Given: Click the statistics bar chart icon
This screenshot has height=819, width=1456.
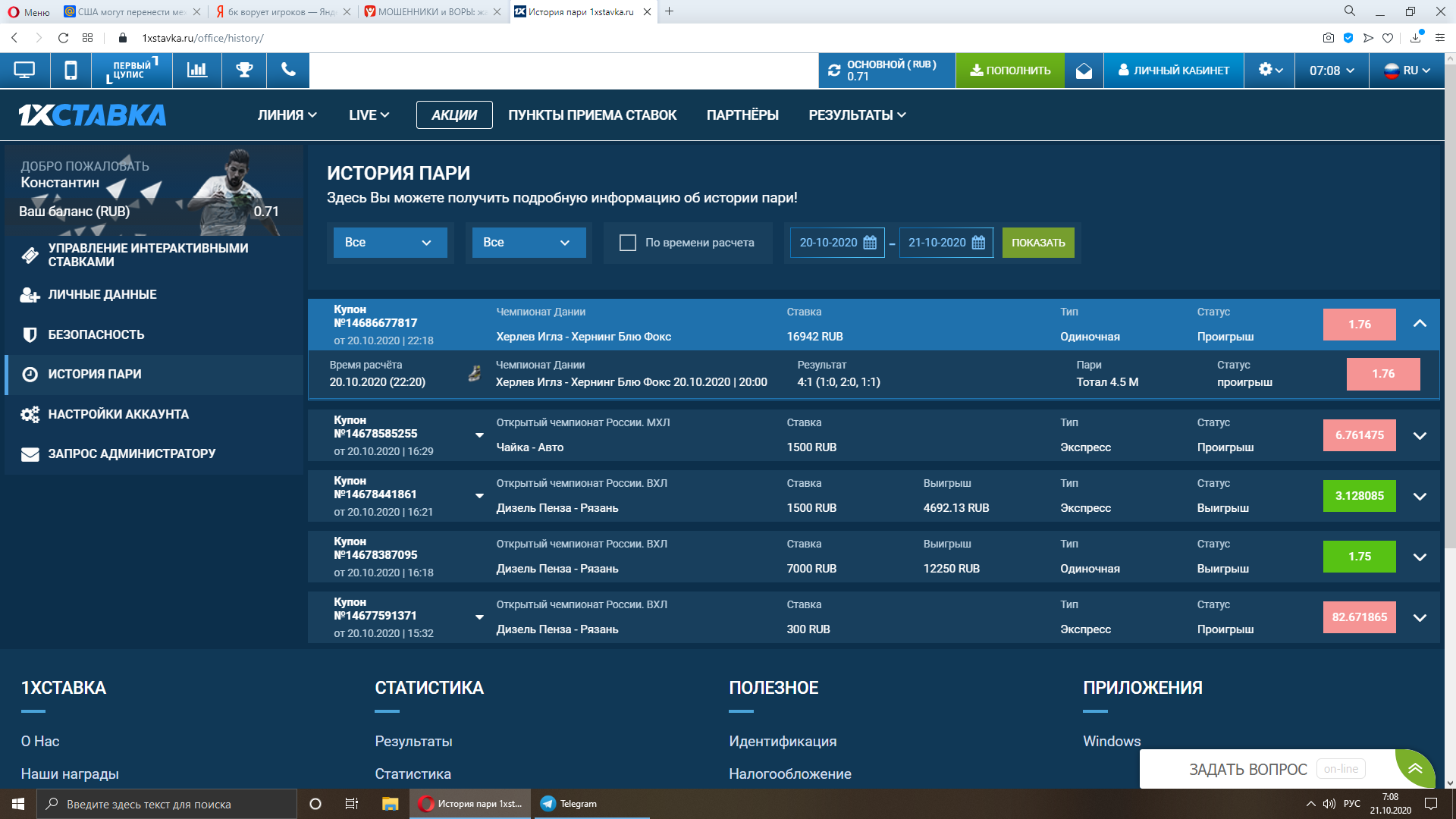Looking at the screenshot, I should 197,71.
